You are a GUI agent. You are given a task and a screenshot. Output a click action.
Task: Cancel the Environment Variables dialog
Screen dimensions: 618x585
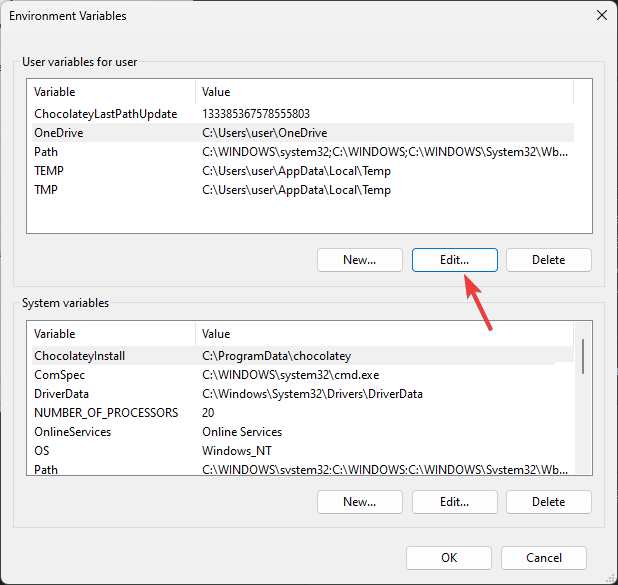point(543,558)
